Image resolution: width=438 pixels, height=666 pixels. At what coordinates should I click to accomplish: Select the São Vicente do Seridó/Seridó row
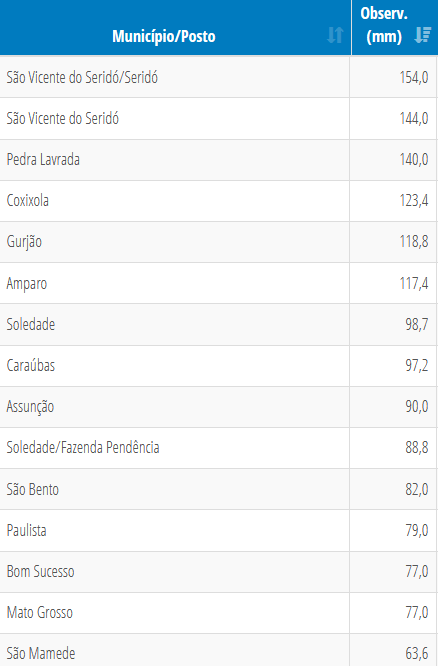click(219, 77)
